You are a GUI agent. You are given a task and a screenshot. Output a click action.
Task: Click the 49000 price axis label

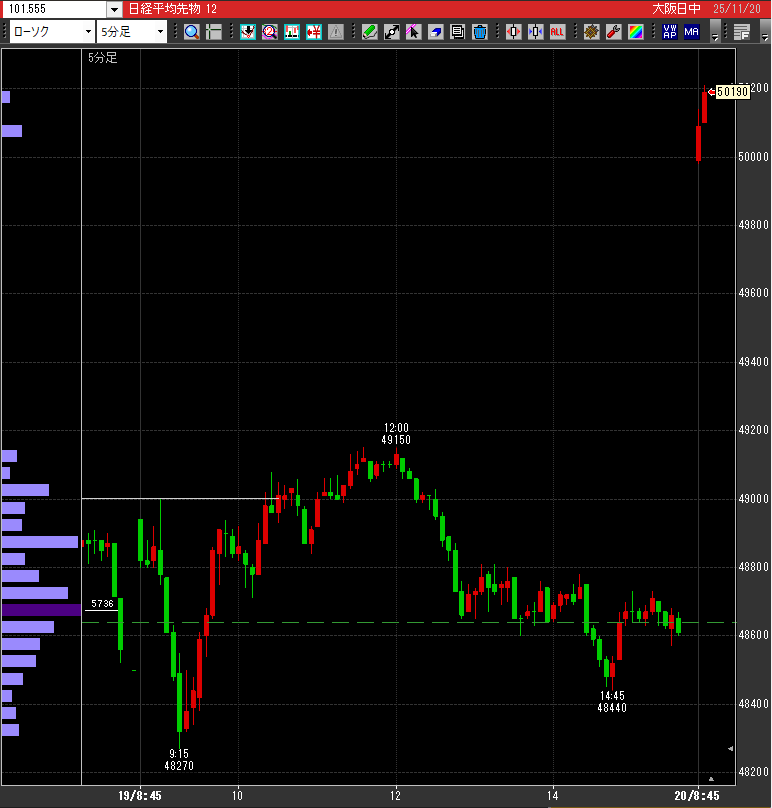753,499
